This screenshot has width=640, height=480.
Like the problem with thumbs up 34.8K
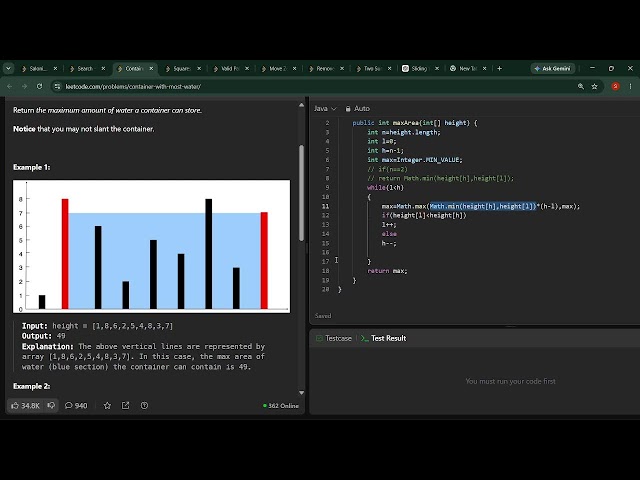[25, 406]
